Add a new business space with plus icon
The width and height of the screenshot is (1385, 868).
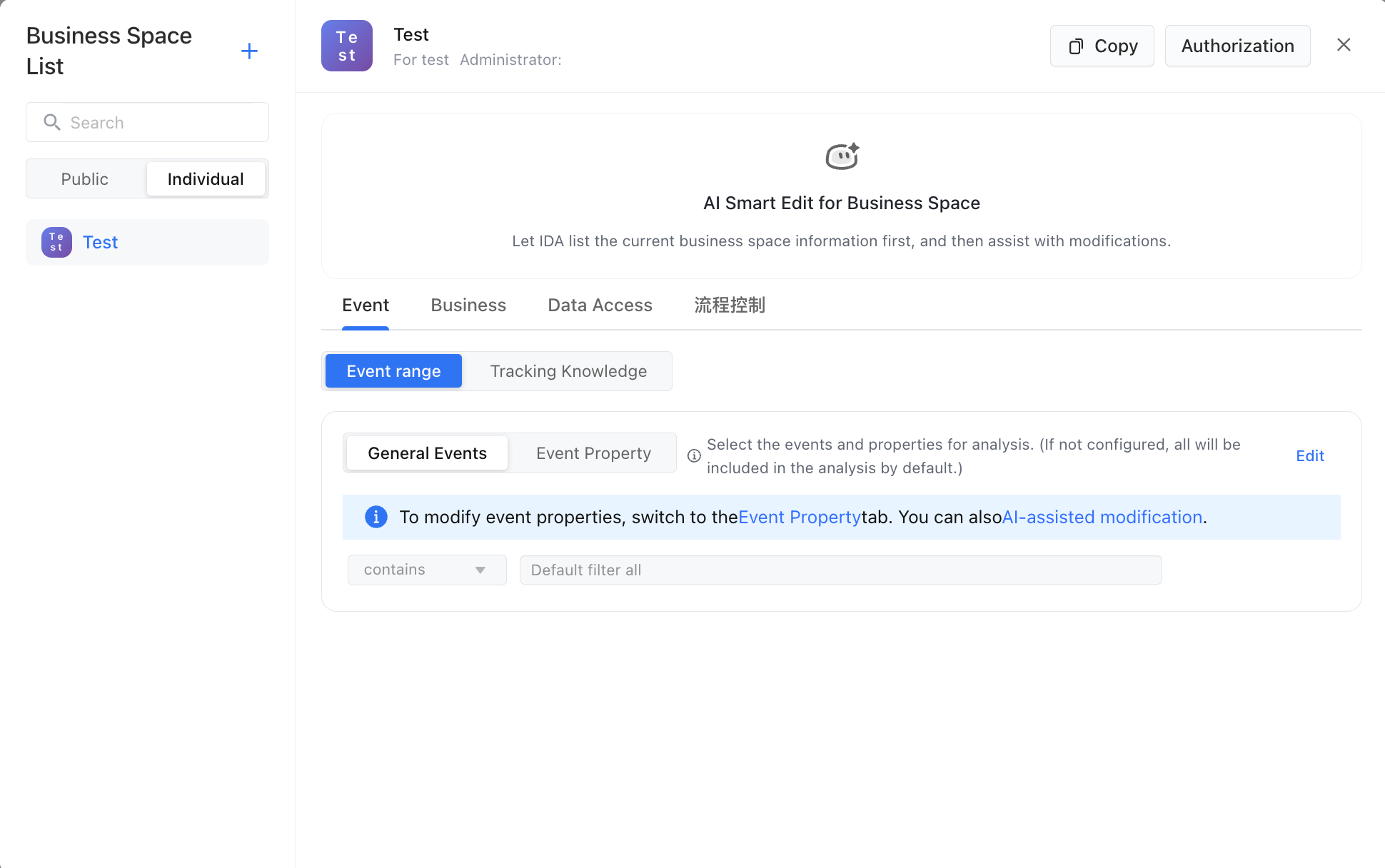pos(249,51)
